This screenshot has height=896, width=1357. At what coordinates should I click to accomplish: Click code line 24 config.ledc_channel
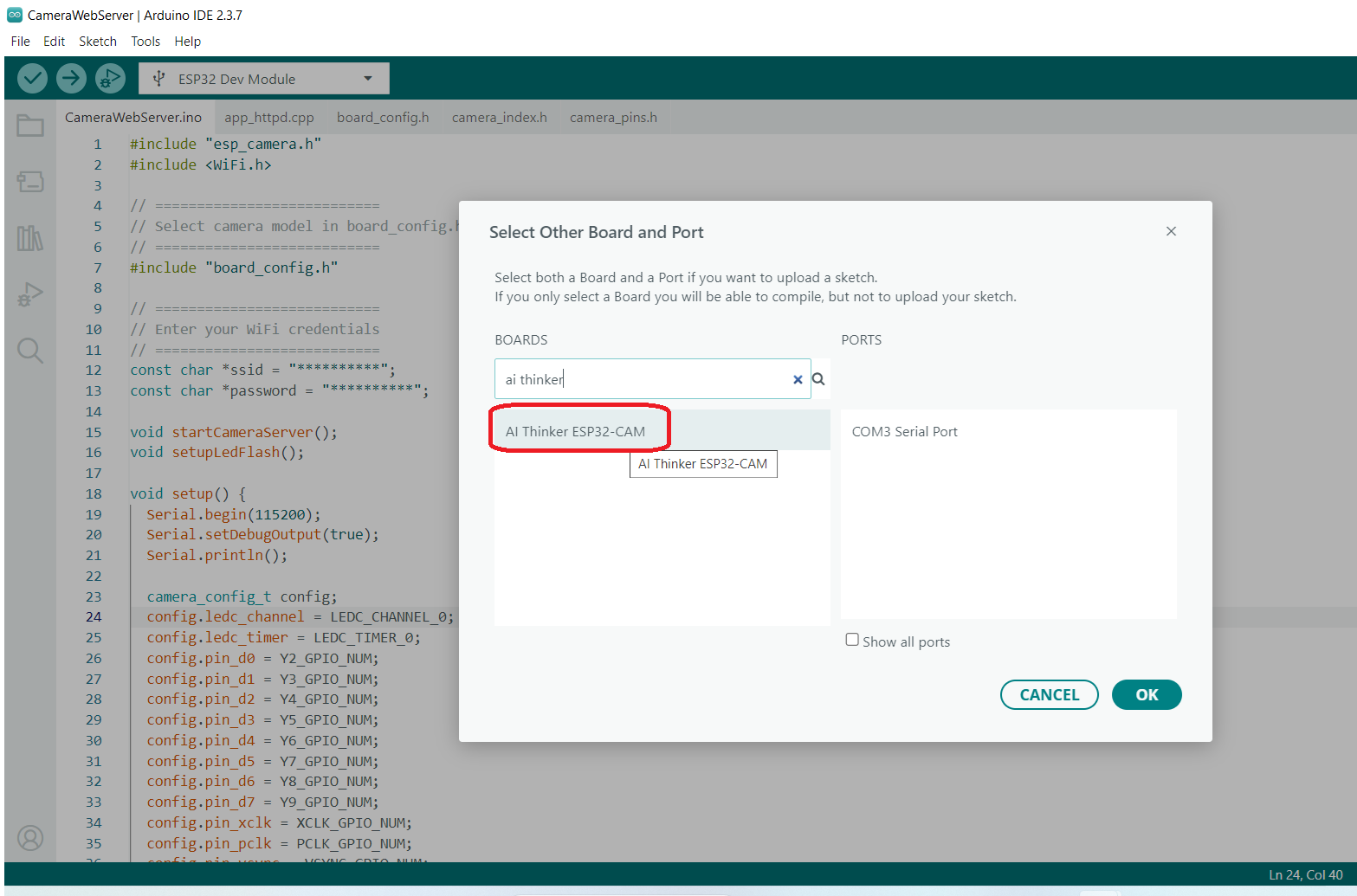point(300,616)
